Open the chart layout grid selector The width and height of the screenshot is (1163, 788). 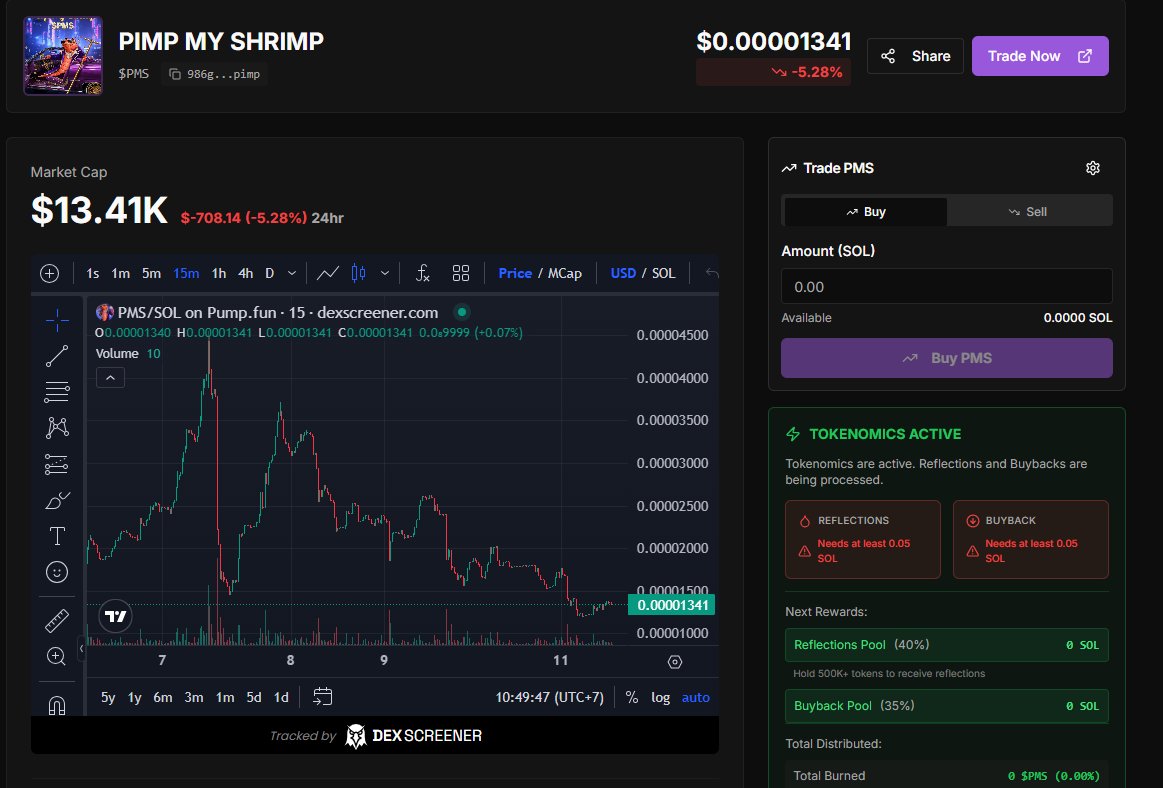coord(460,272)
